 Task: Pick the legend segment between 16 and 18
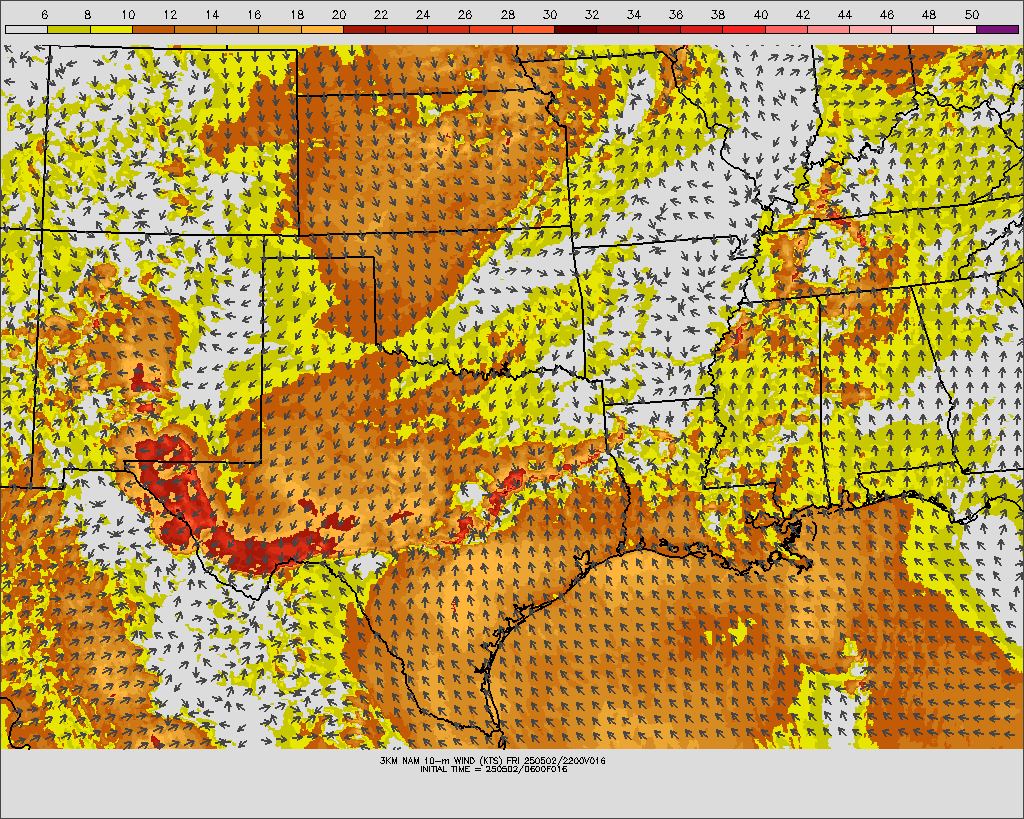pos(280,29)
